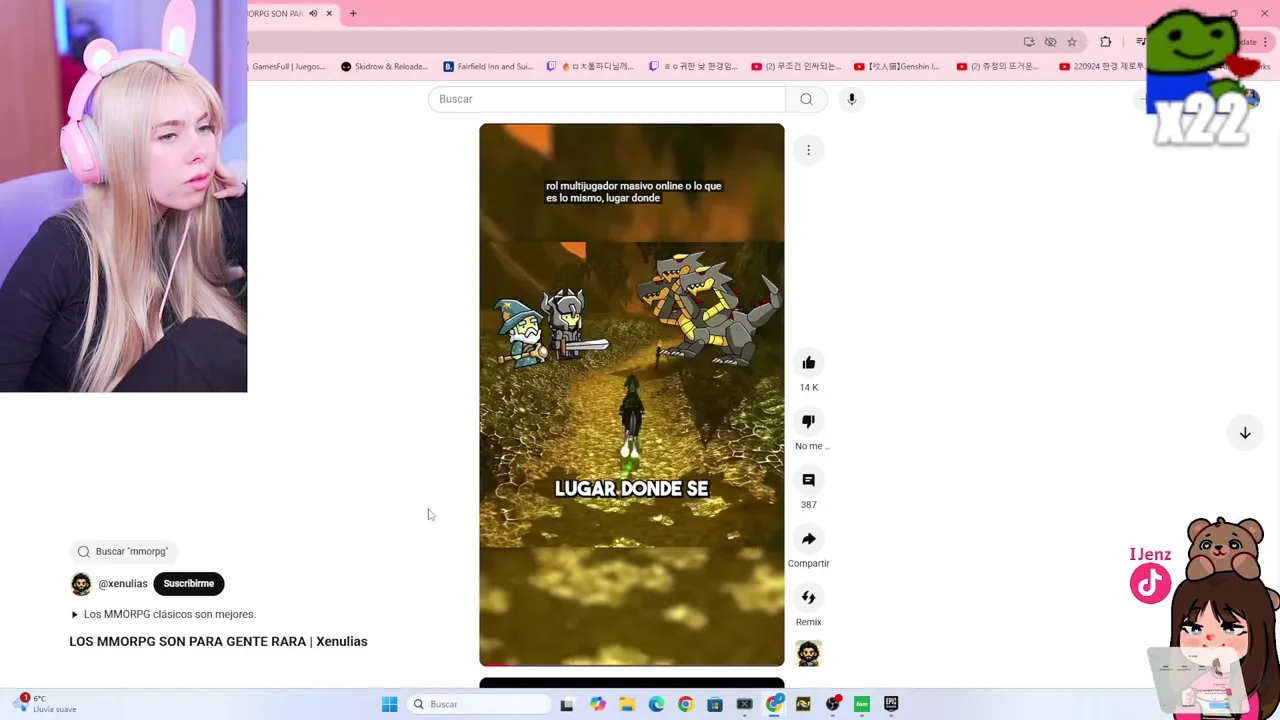Remix this Short
Viewport: 1280px width, 720px height.
click(x=808, y=598)
